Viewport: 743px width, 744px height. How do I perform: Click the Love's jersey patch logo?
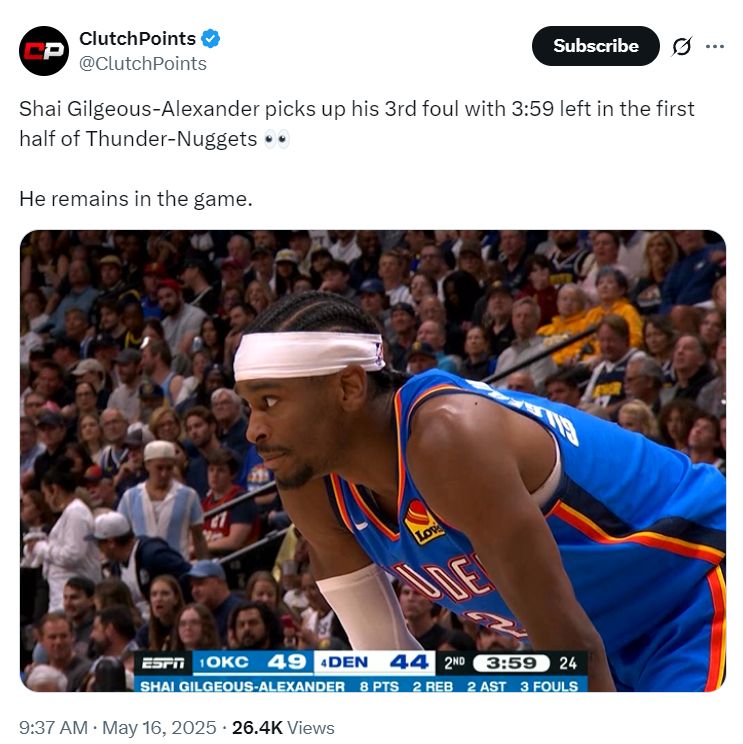coord(423,522)
